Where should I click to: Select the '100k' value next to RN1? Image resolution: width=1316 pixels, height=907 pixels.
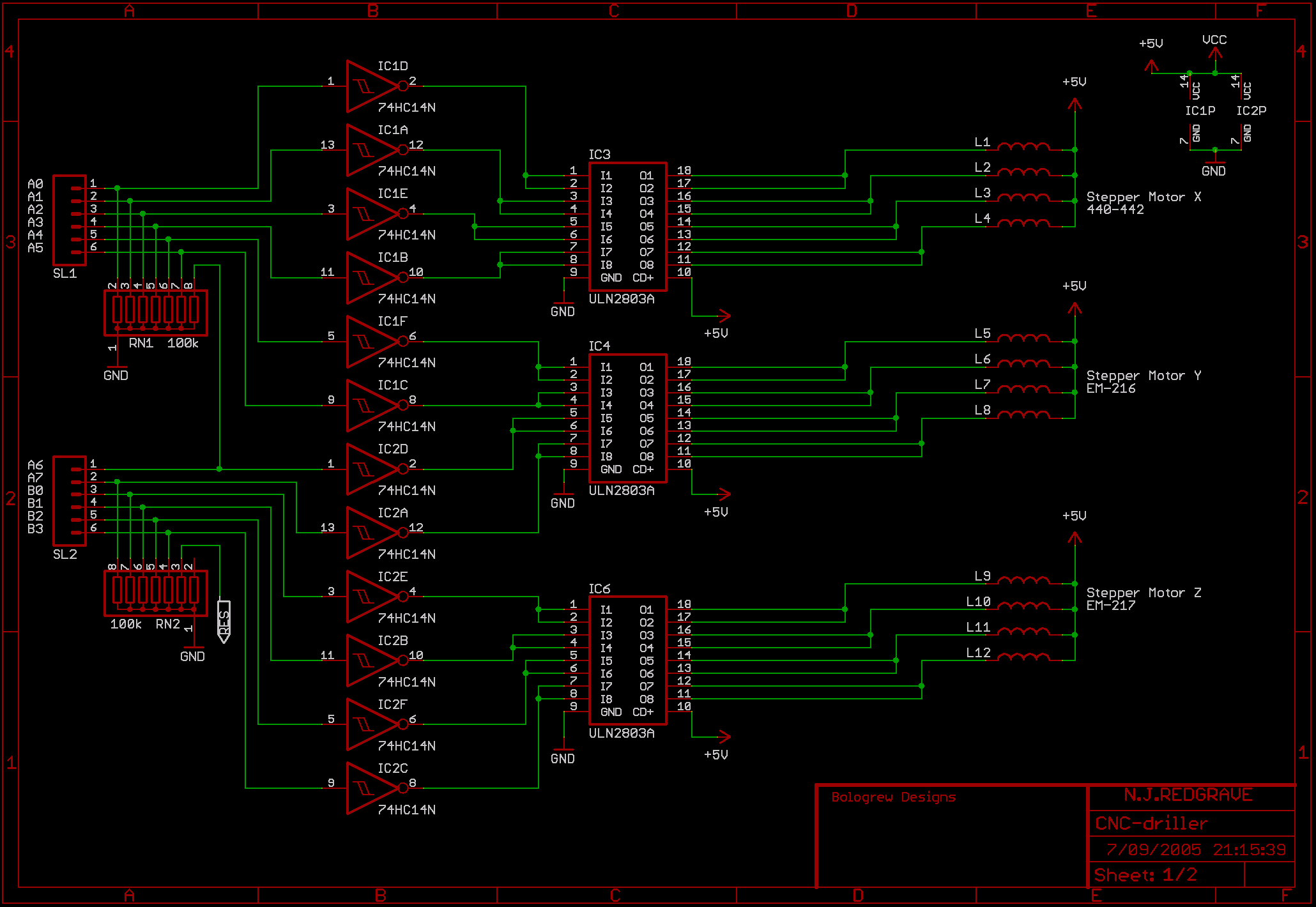point(183,344)
